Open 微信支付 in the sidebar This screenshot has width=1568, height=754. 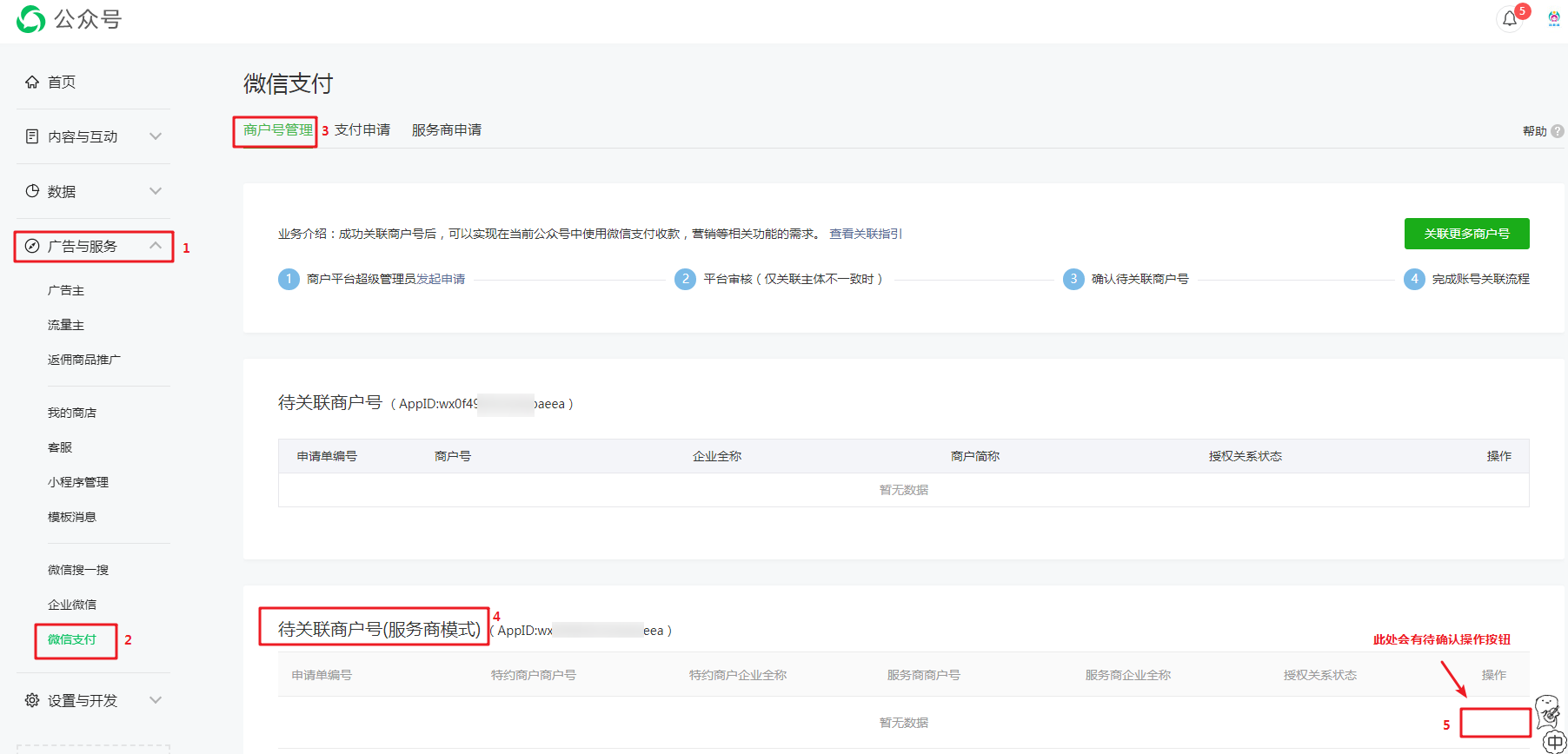72,639
